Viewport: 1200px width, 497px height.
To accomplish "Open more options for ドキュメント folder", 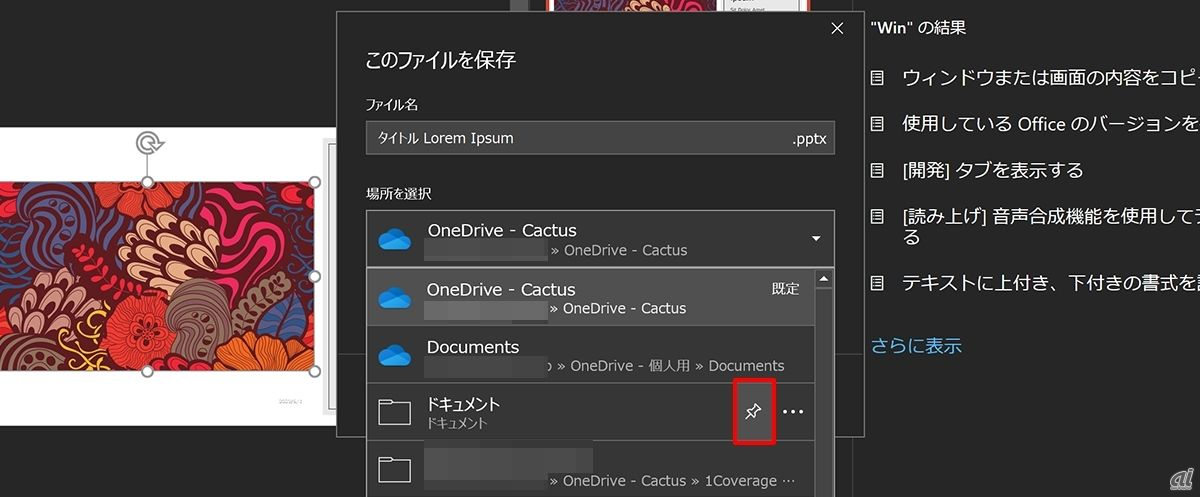I will coord(793,412).
